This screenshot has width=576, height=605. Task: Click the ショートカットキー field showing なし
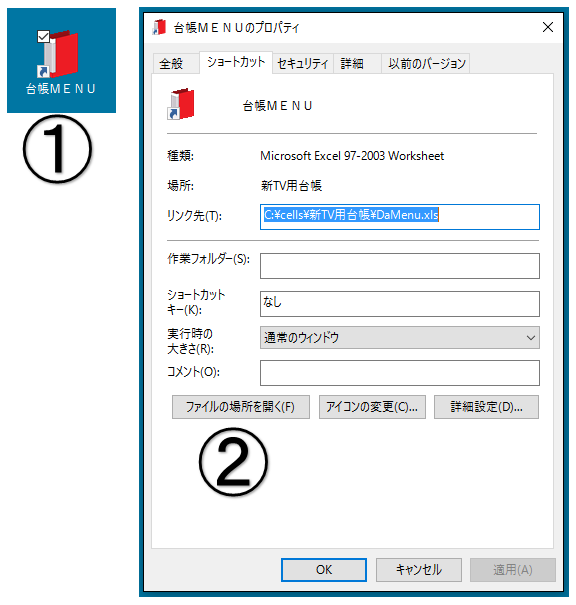click(x=400, y=304)
